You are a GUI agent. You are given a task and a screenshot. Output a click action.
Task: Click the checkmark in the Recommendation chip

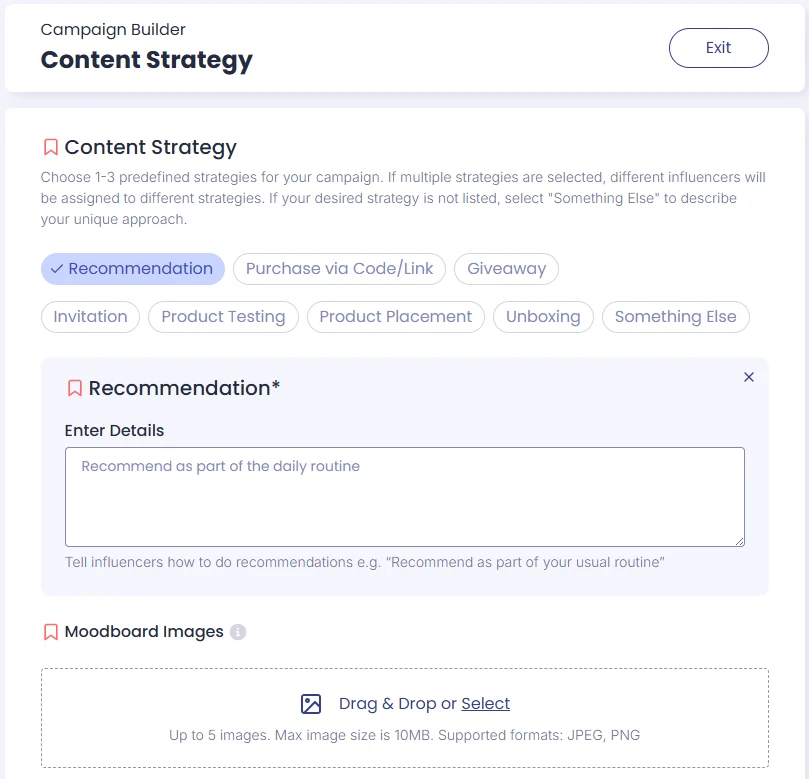point(57,269)
